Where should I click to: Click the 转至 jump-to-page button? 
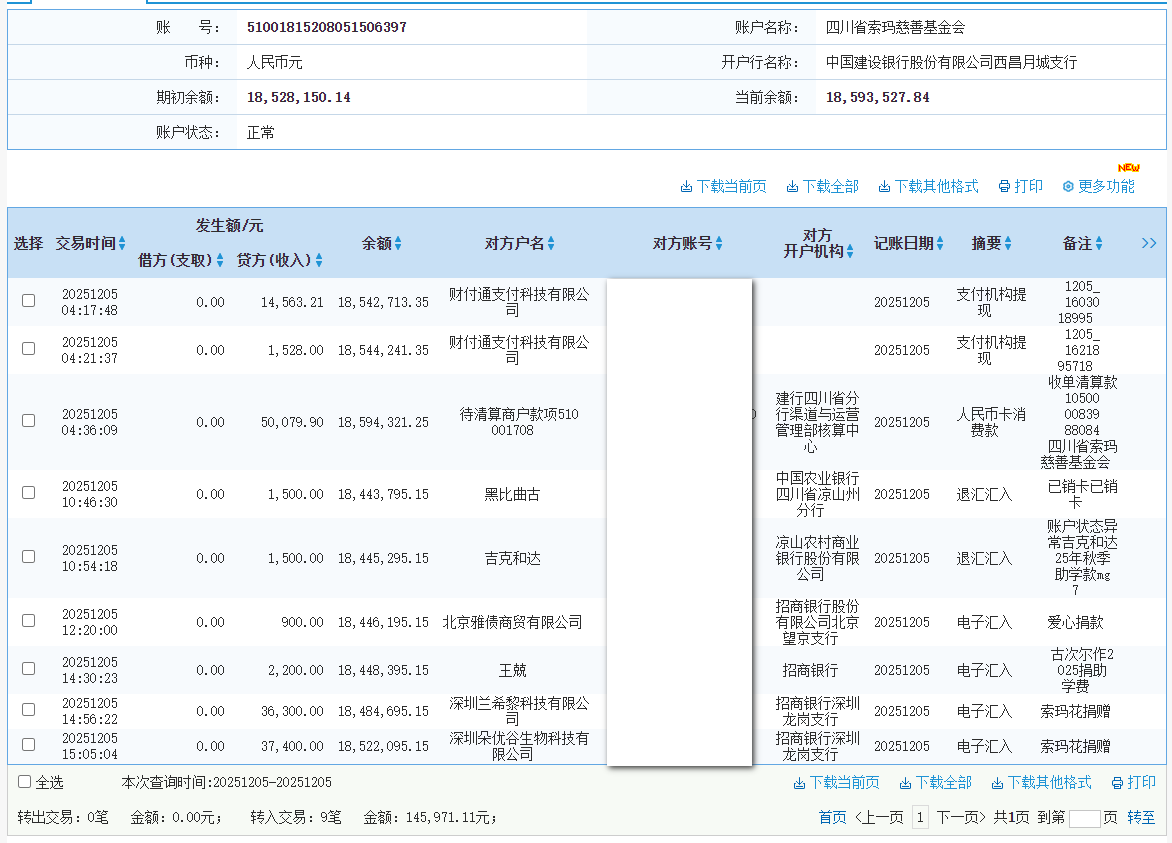pos(1140,817)
